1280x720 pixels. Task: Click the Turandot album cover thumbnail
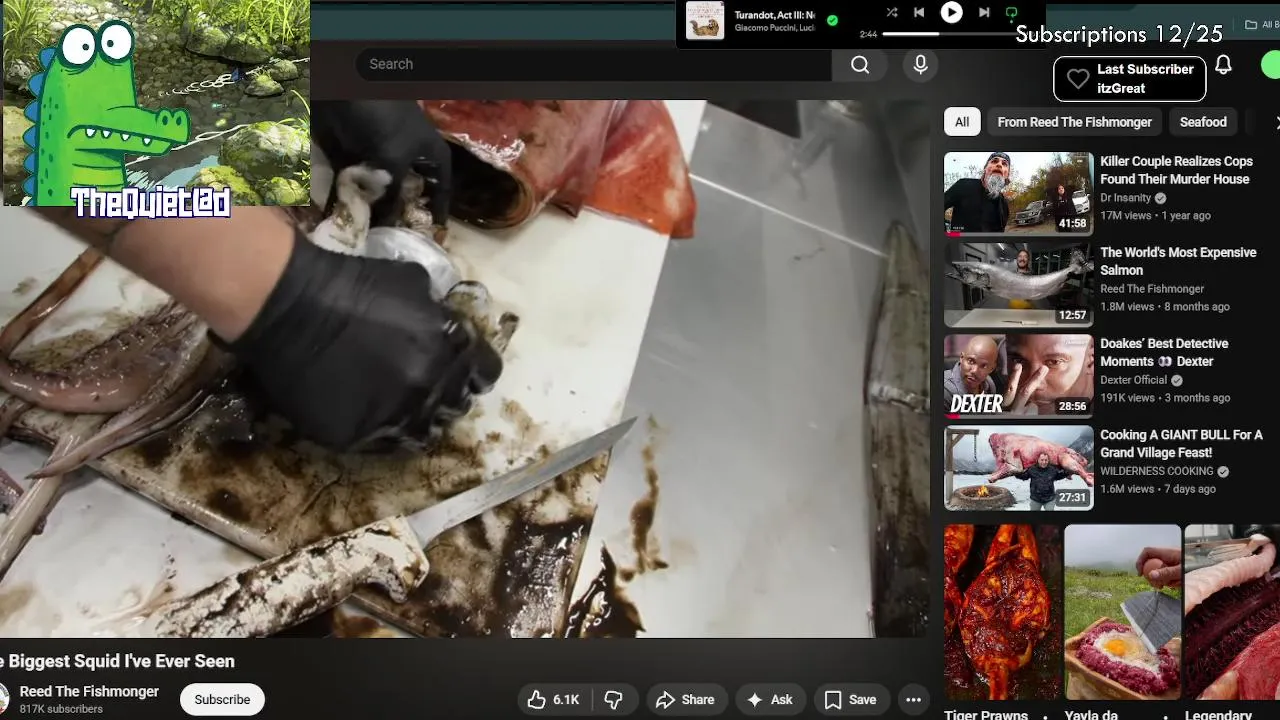705,20
